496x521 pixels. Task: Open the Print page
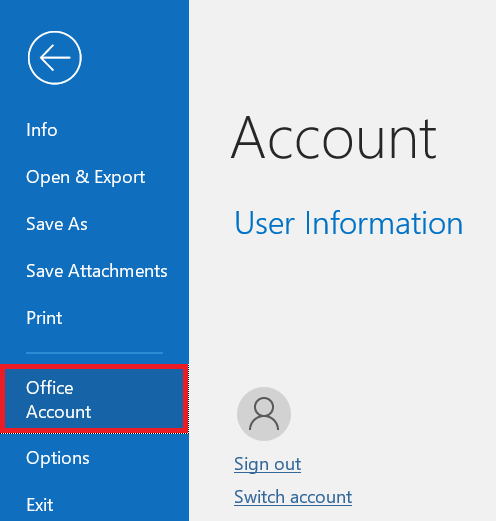[44, 318]
